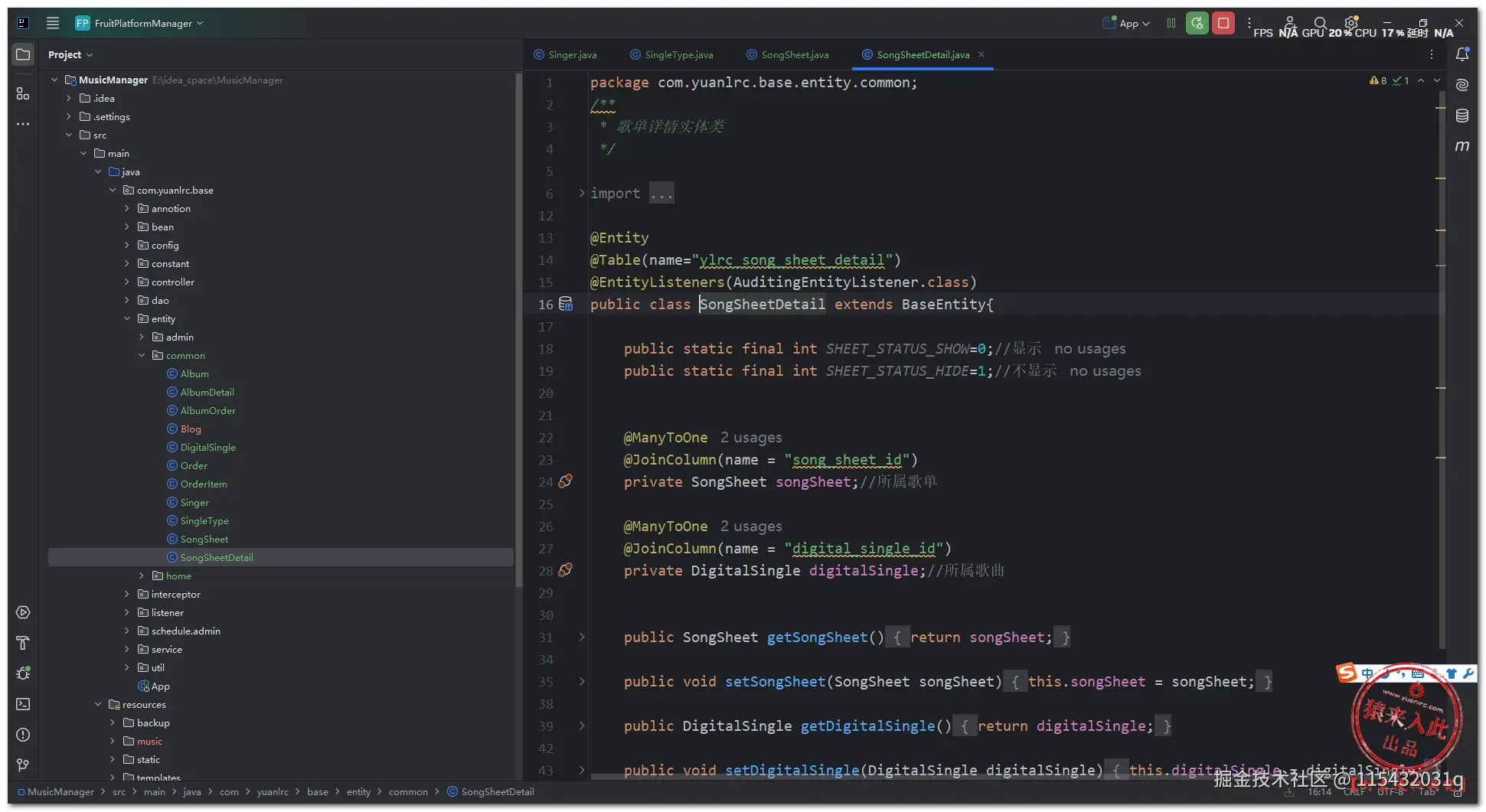Open the AlbumDetail class in project tree

[201, 392]
